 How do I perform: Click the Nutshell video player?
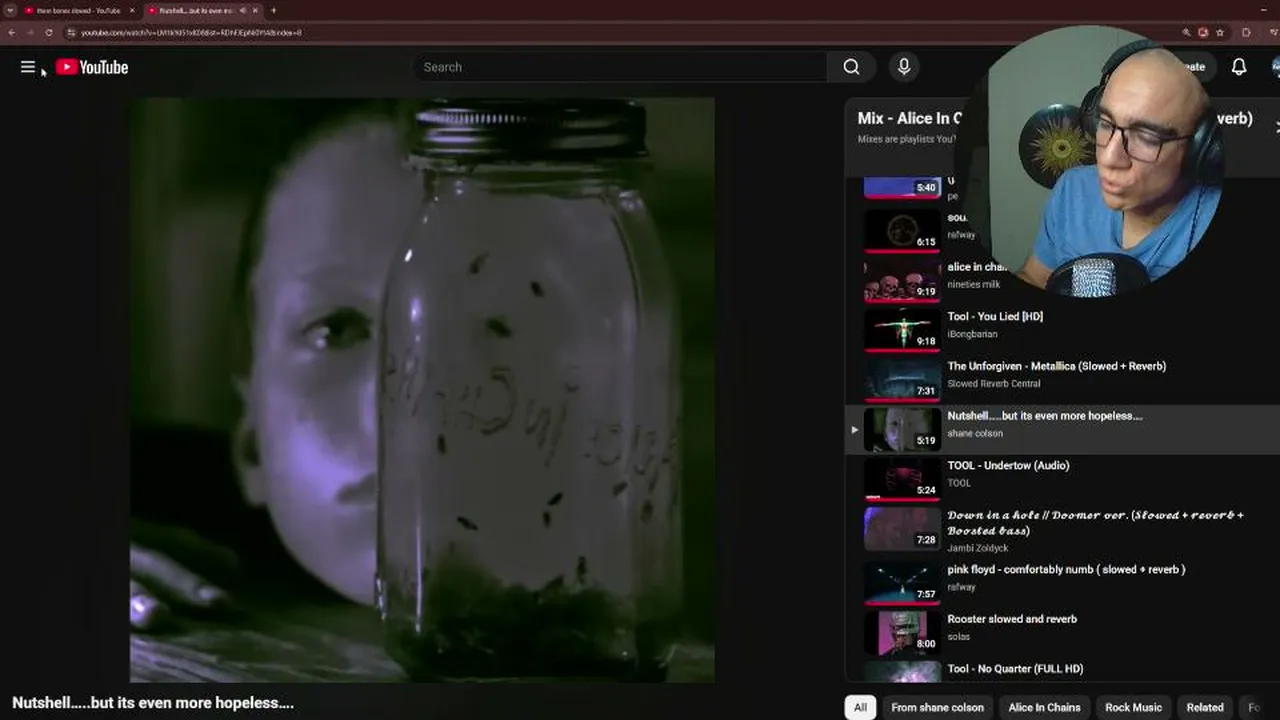coord(422,390)
